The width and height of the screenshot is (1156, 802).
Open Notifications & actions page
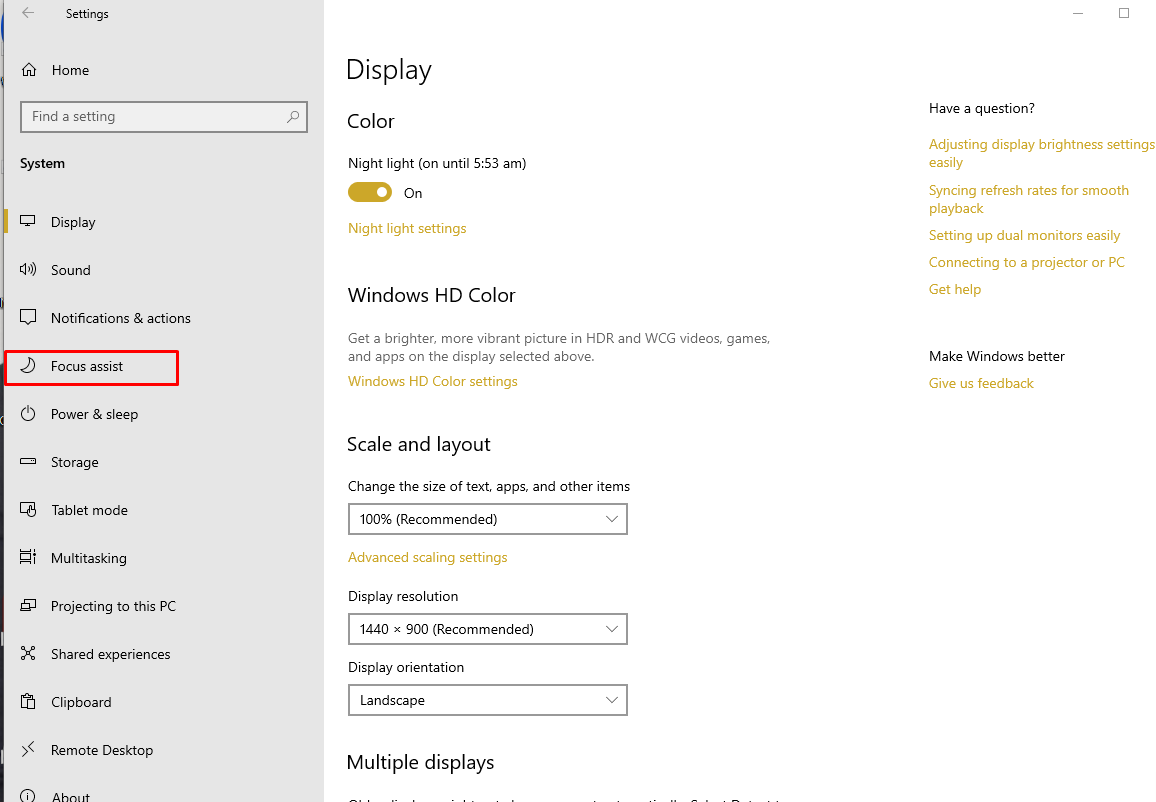click(120, 318)
